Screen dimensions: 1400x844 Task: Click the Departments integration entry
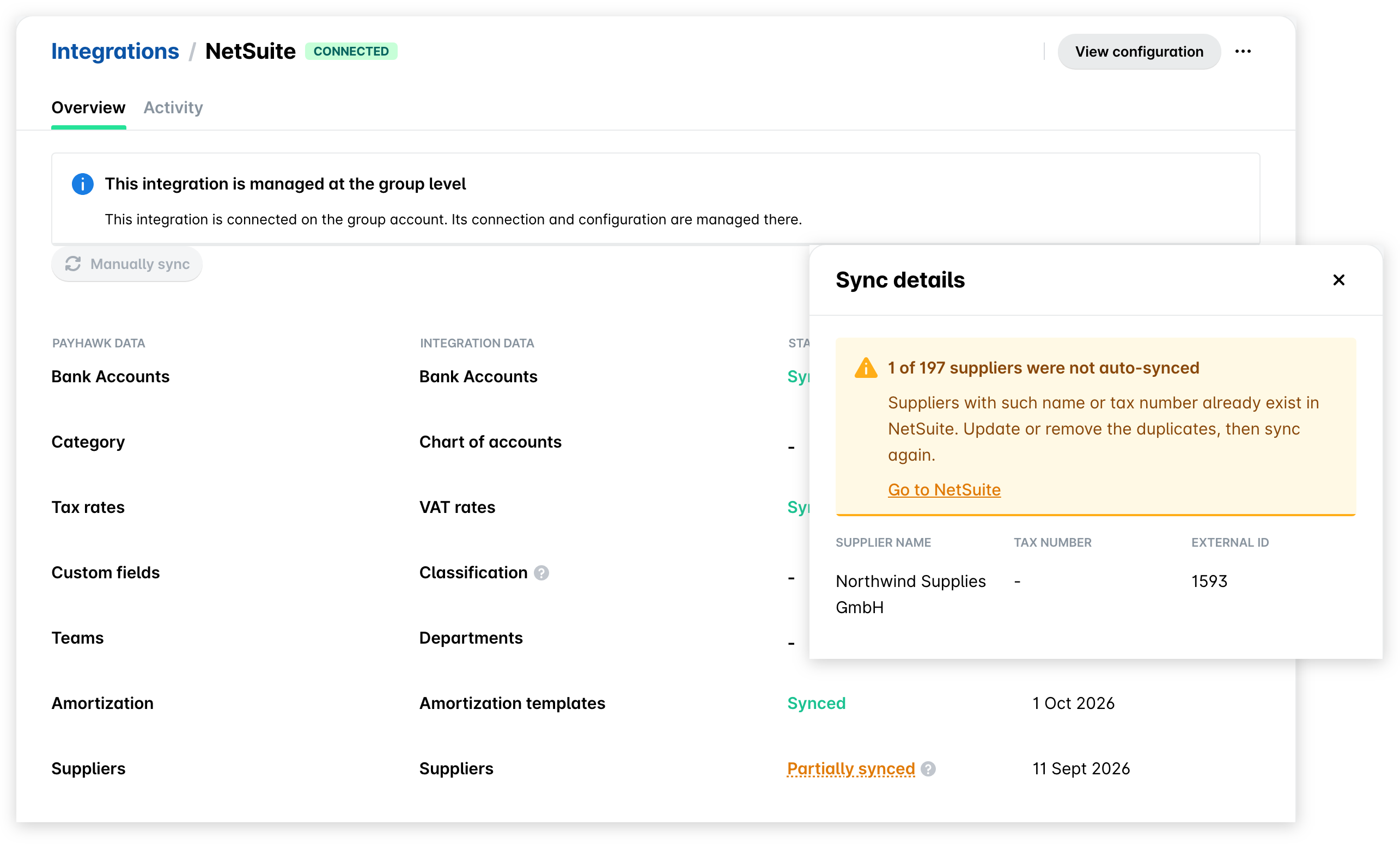(x=471, y=638)
